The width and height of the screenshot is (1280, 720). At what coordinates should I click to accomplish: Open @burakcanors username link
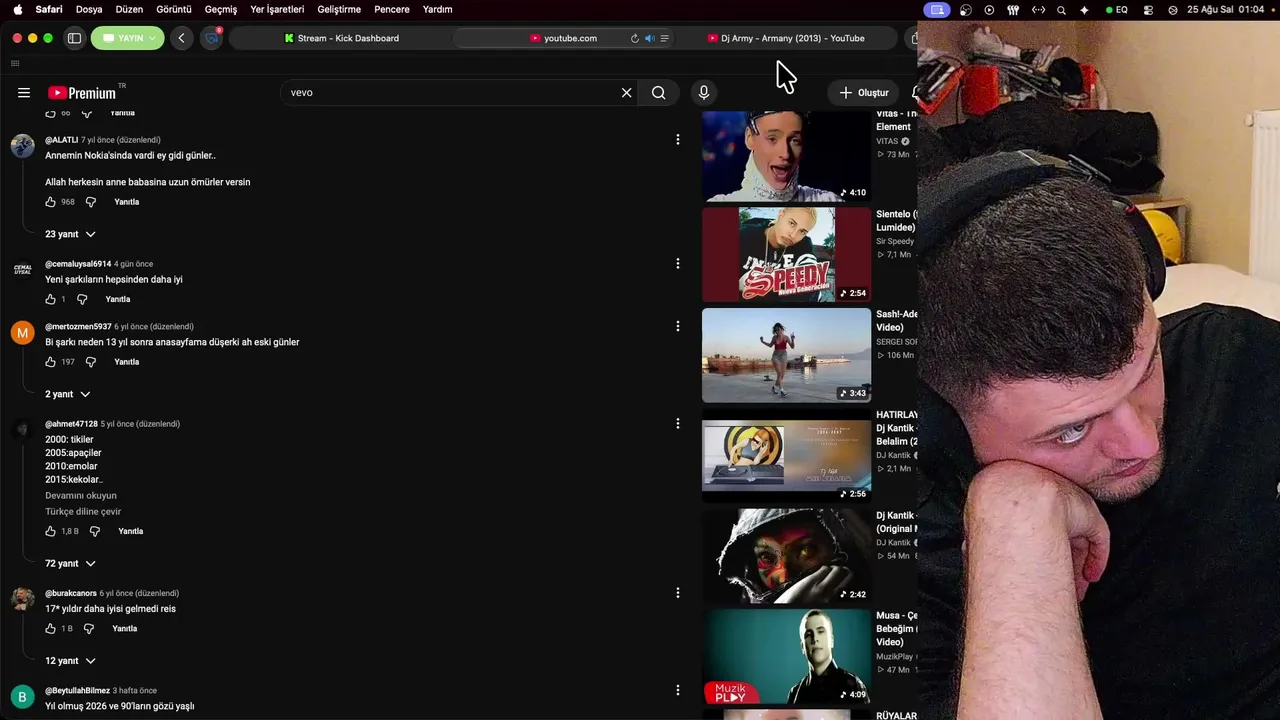pyautogui.click(x=71, y=594)
